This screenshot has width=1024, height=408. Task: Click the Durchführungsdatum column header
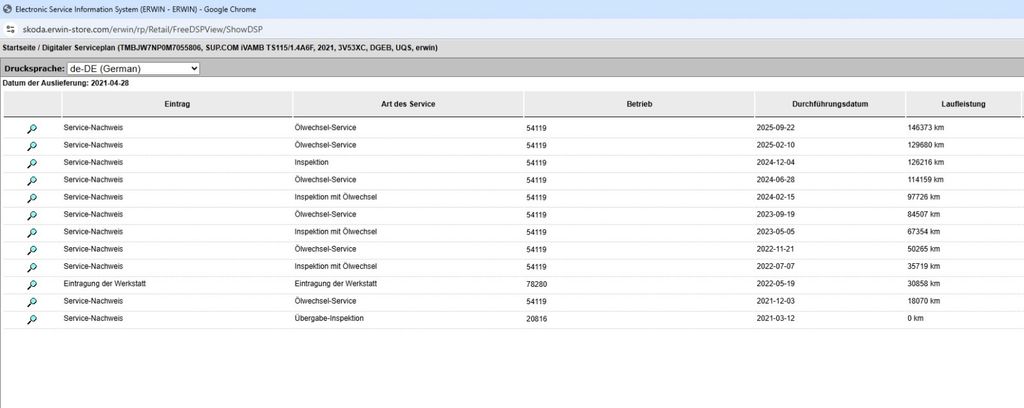click(829, 104)
